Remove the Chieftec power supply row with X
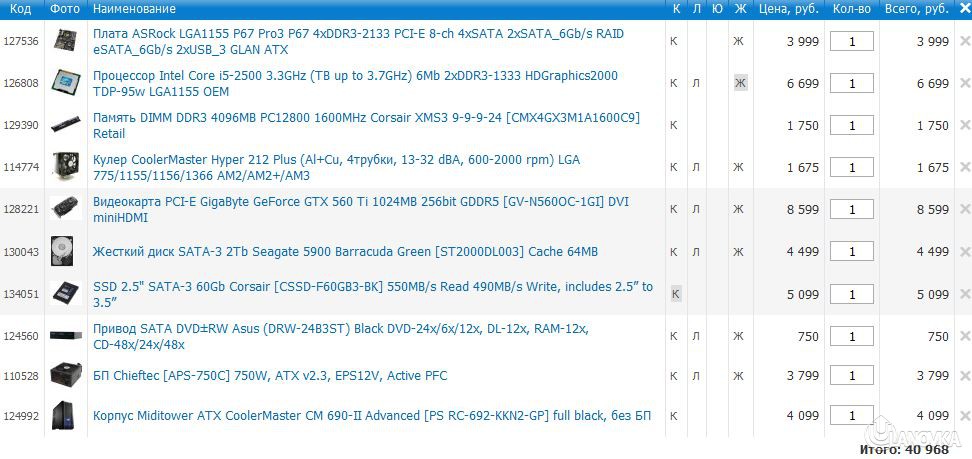972x459 pixels. click(964, 376)
